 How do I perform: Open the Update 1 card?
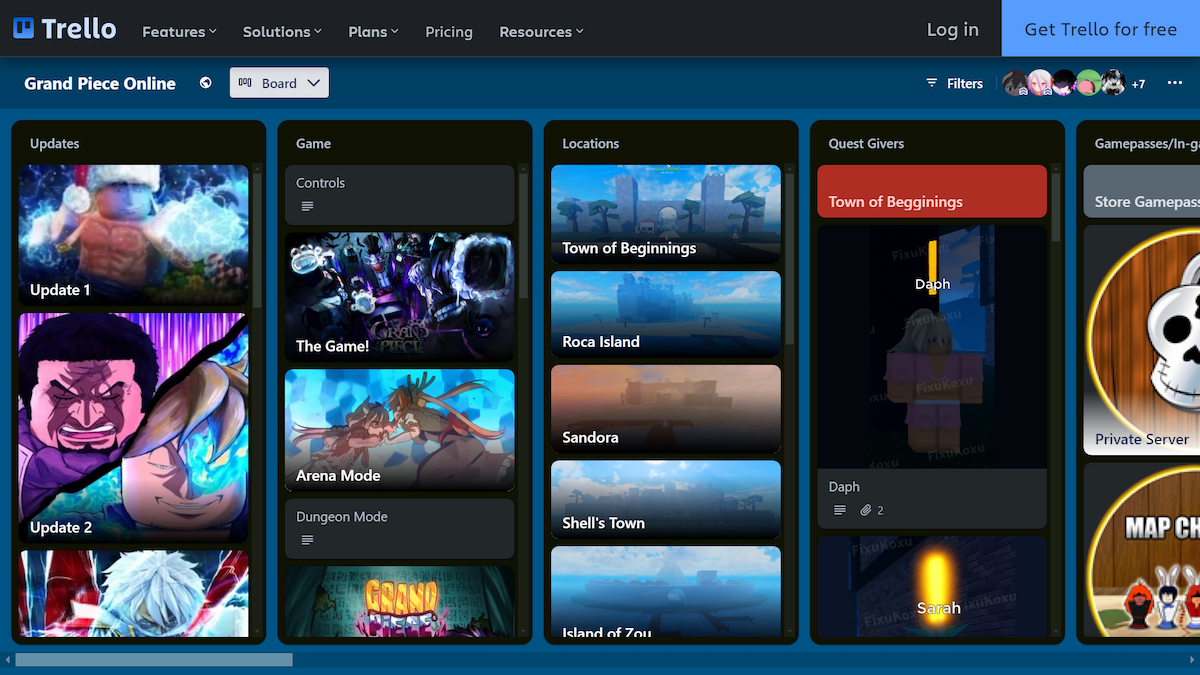(133, 234)
